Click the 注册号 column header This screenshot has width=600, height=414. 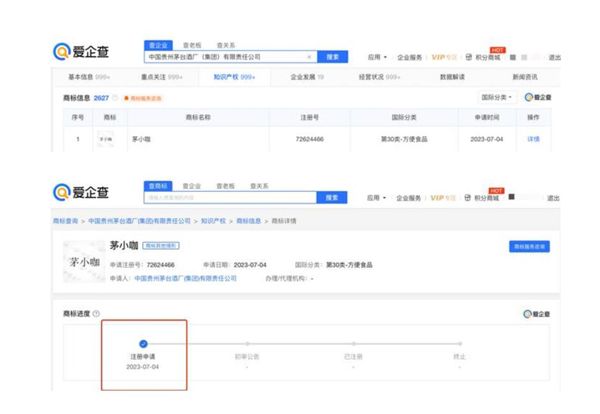[310, 117]
